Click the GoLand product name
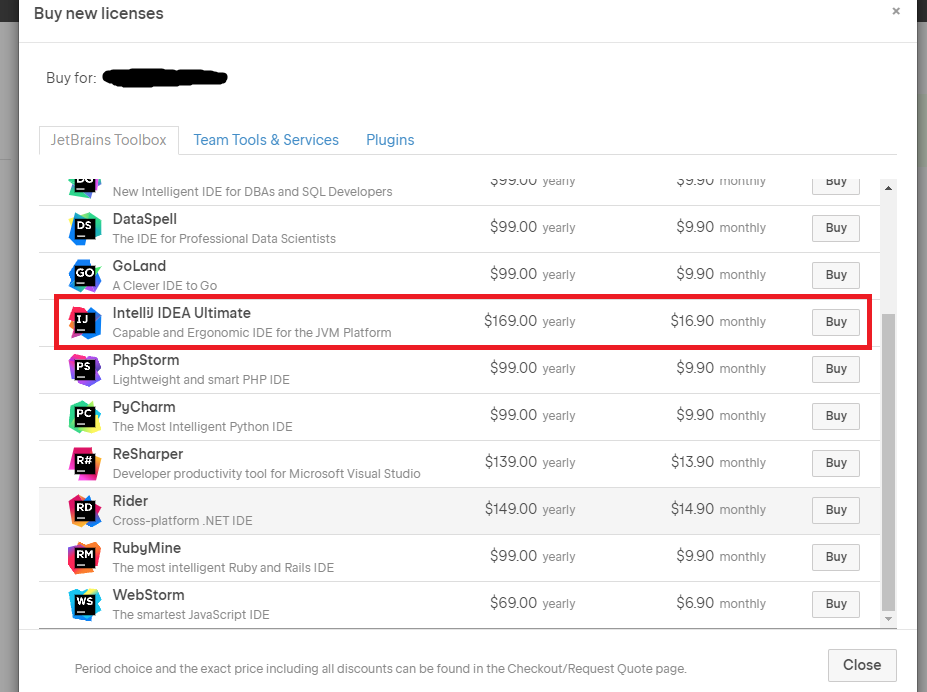927x692 pixels. click(140, 266)
